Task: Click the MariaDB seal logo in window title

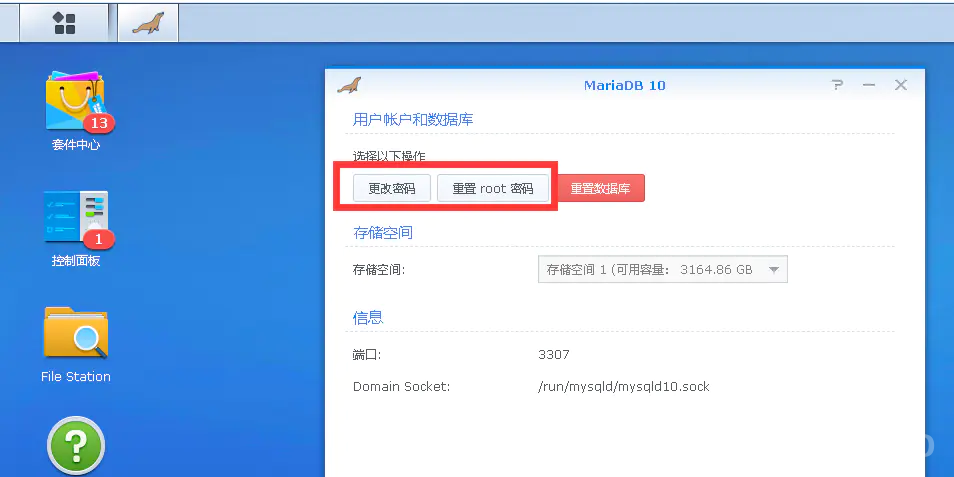Action: click(x=349, y=85)
